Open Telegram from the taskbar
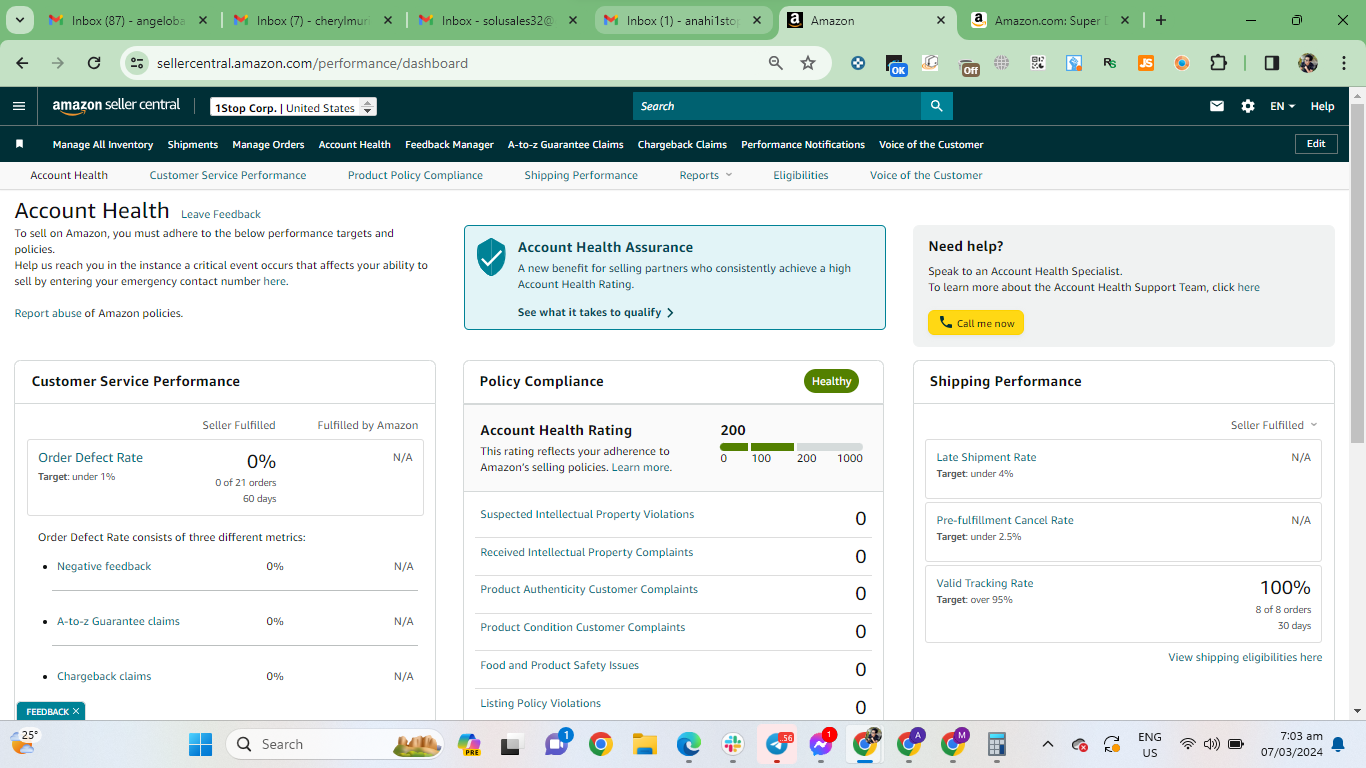 [778, 744]
